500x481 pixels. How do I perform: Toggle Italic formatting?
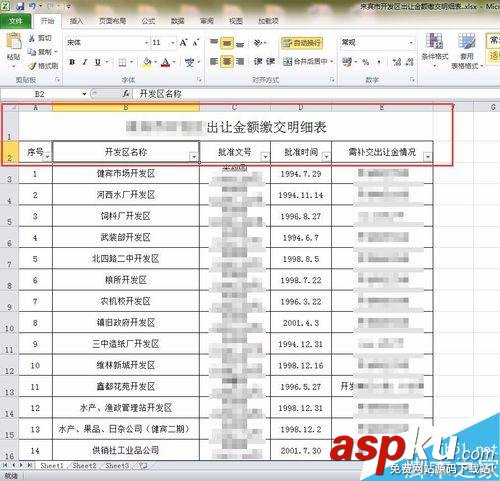click(85, 62)
